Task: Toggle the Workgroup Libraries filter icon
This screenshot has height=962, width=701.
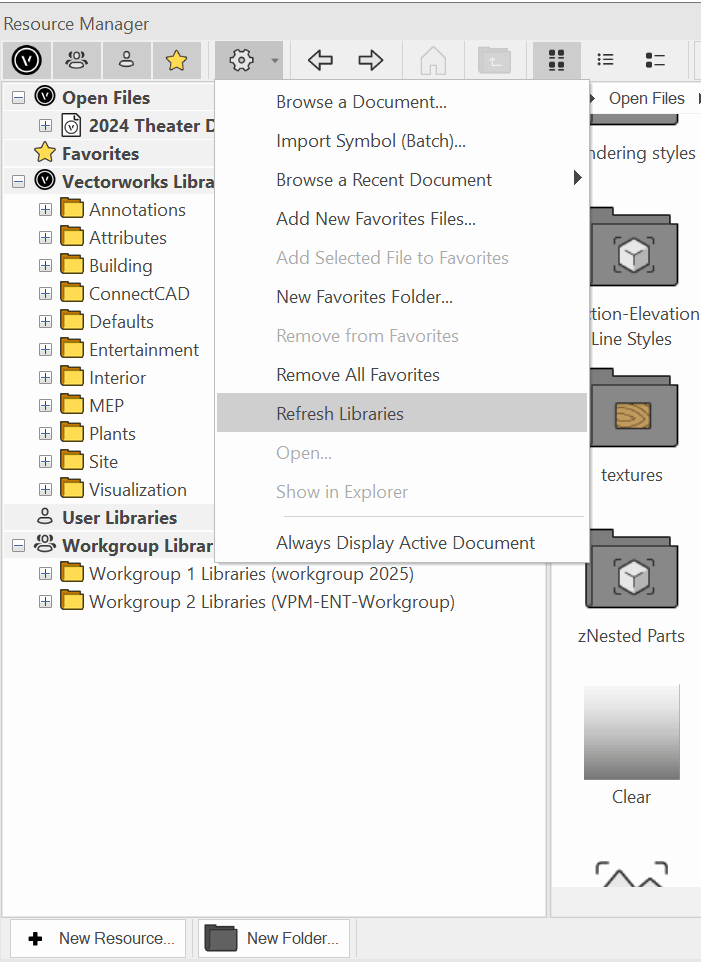Action: coord(77,60)
